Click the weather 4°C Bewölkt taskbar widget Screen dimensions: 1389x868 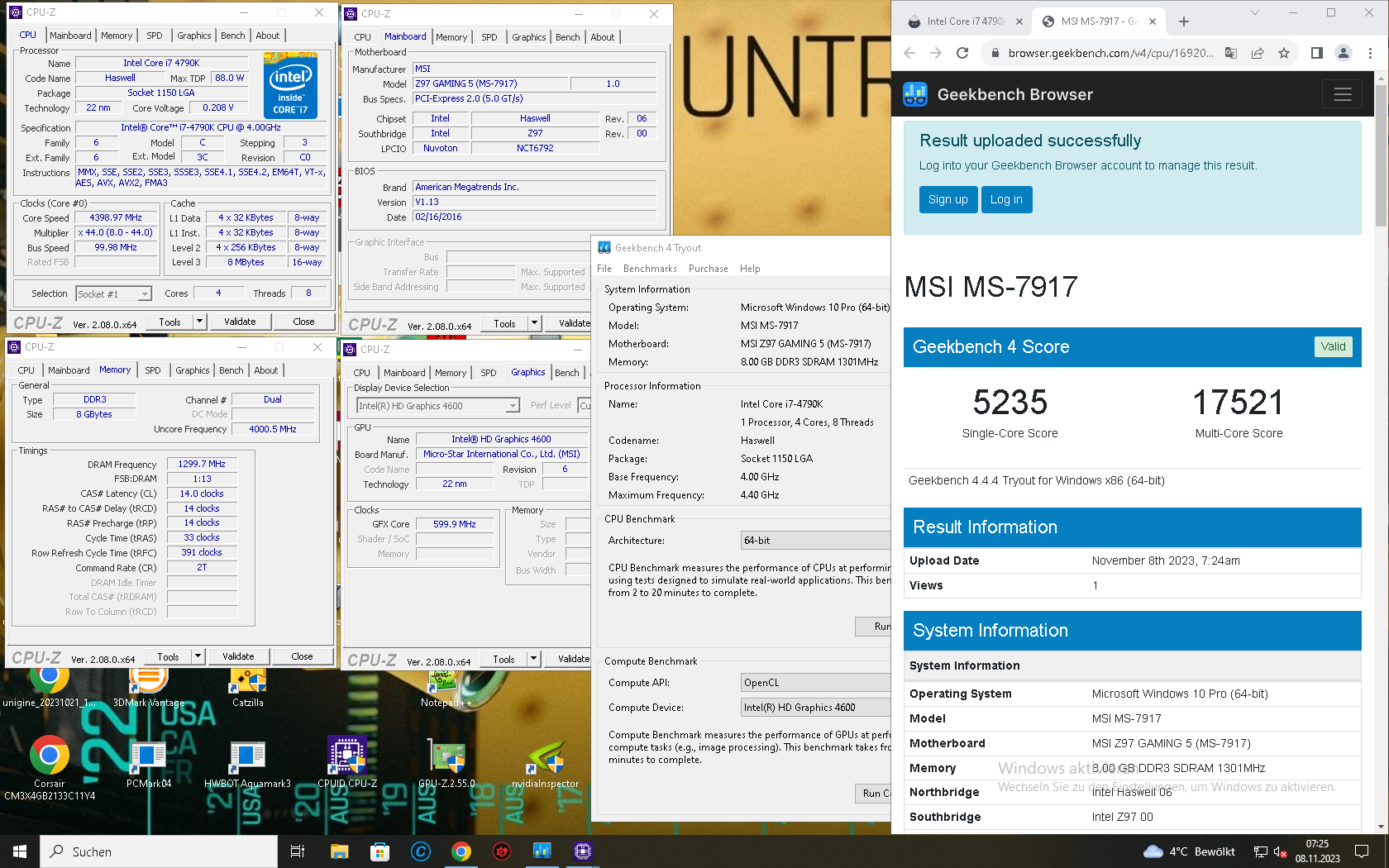coord(1190,851)
